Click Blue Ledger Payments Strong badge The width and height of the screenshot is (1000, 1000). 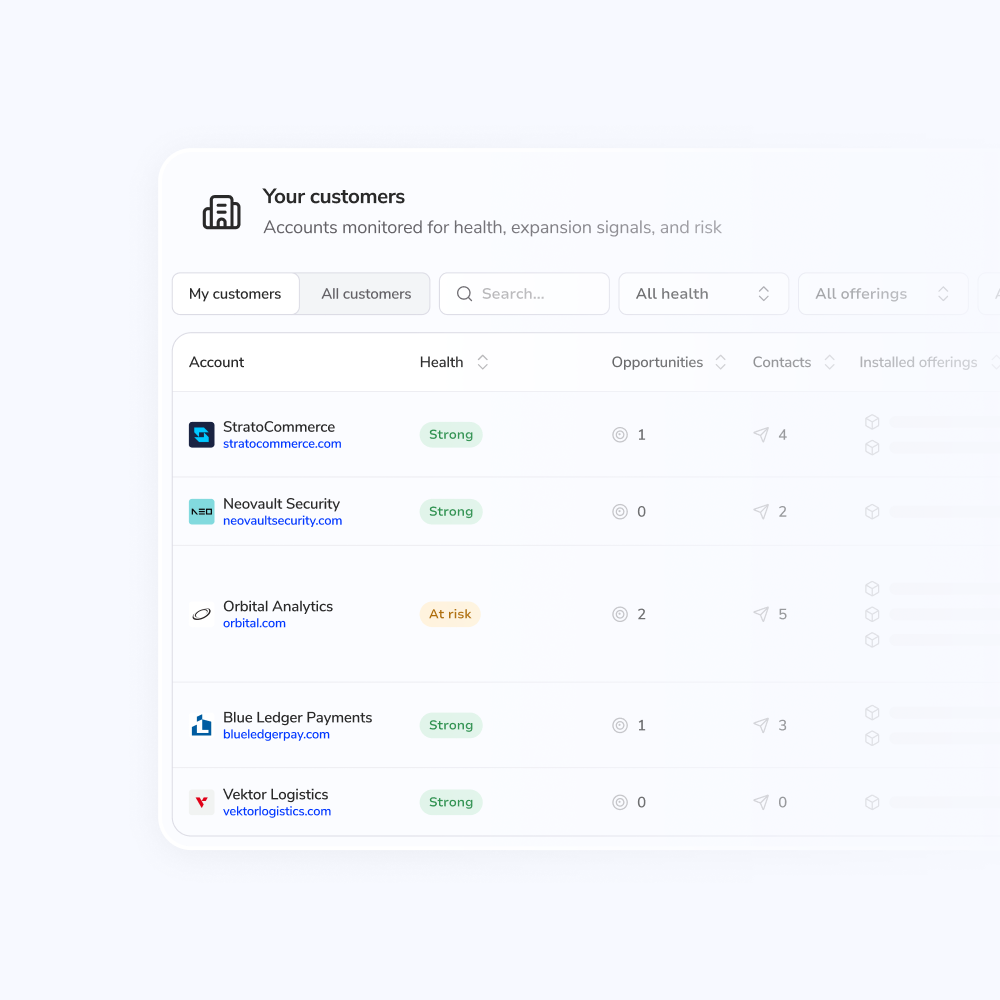pyautogui.click(x=451, y=725)
